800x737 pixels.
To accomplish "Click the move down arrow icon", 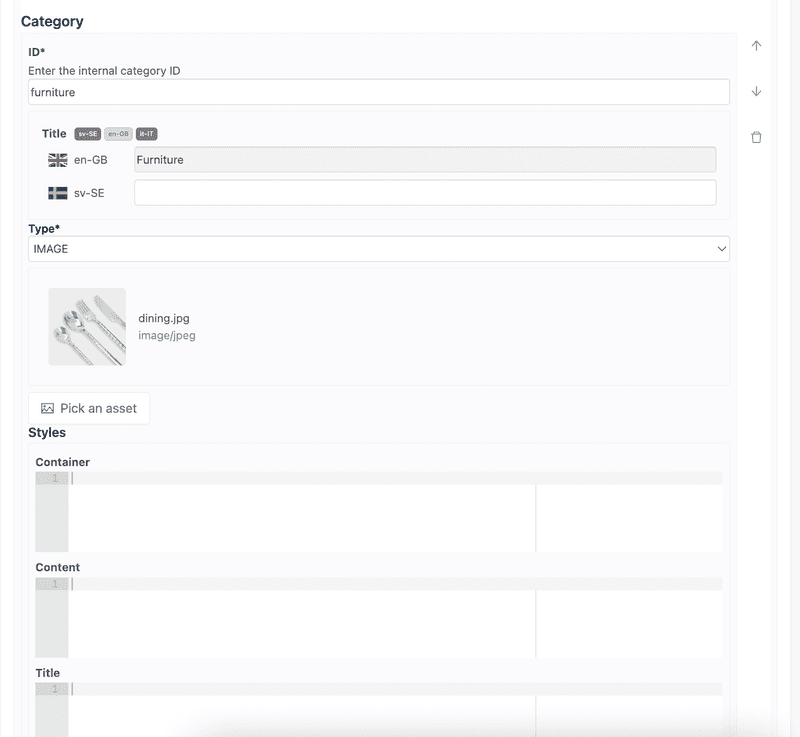I will [x=756, y=91].
